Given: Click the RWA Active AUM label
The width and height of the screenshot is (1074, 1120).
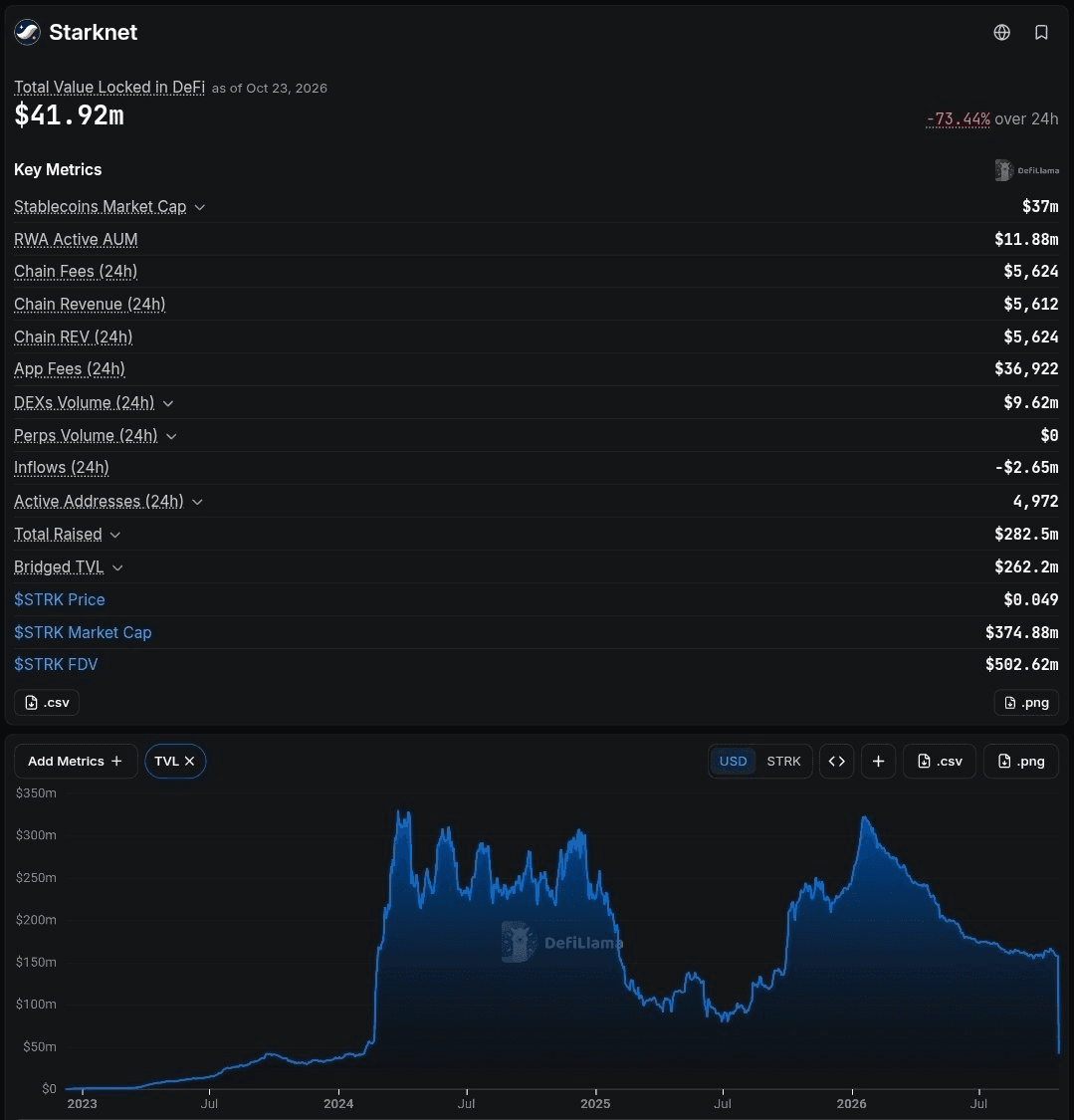Looking at the screenshot, I should coord(76,240).
